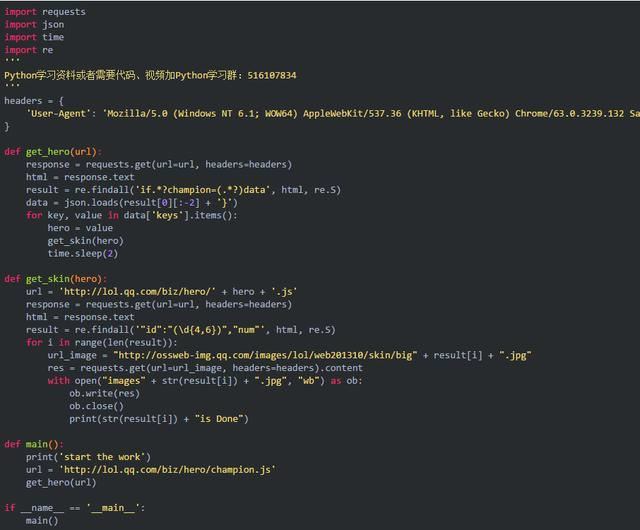The height and width of the screenshot is (530, 640).
Task: Click the findall '"id":"(\d{4,6})"' line
Action: coord(180,330)
